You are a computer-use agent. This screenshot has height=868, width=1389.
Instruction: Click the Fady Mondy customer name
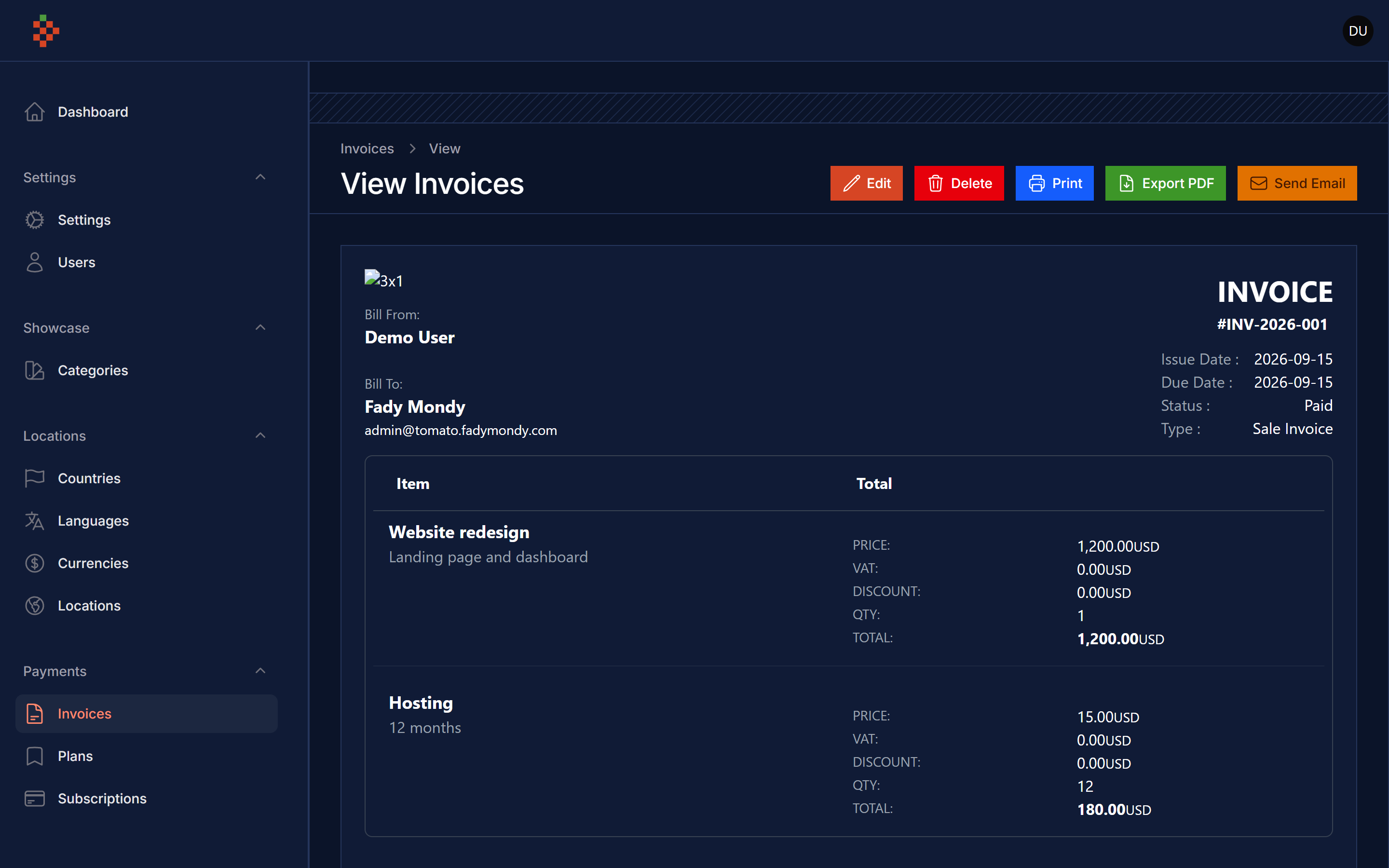pyautogui.click(x=414, y=407)
